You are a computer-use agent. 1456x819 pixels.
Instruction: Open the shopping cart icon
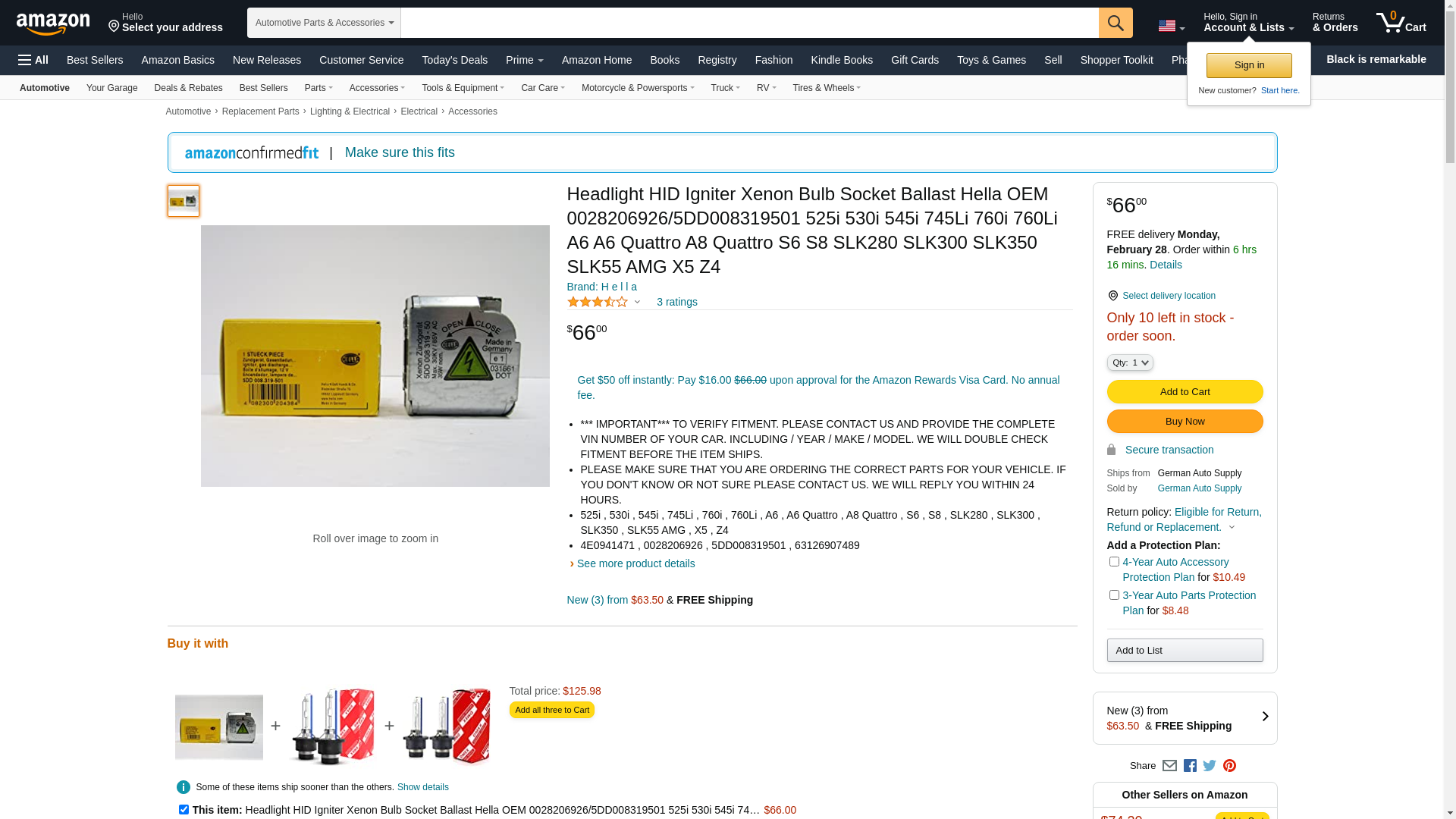click(1401, 22)
